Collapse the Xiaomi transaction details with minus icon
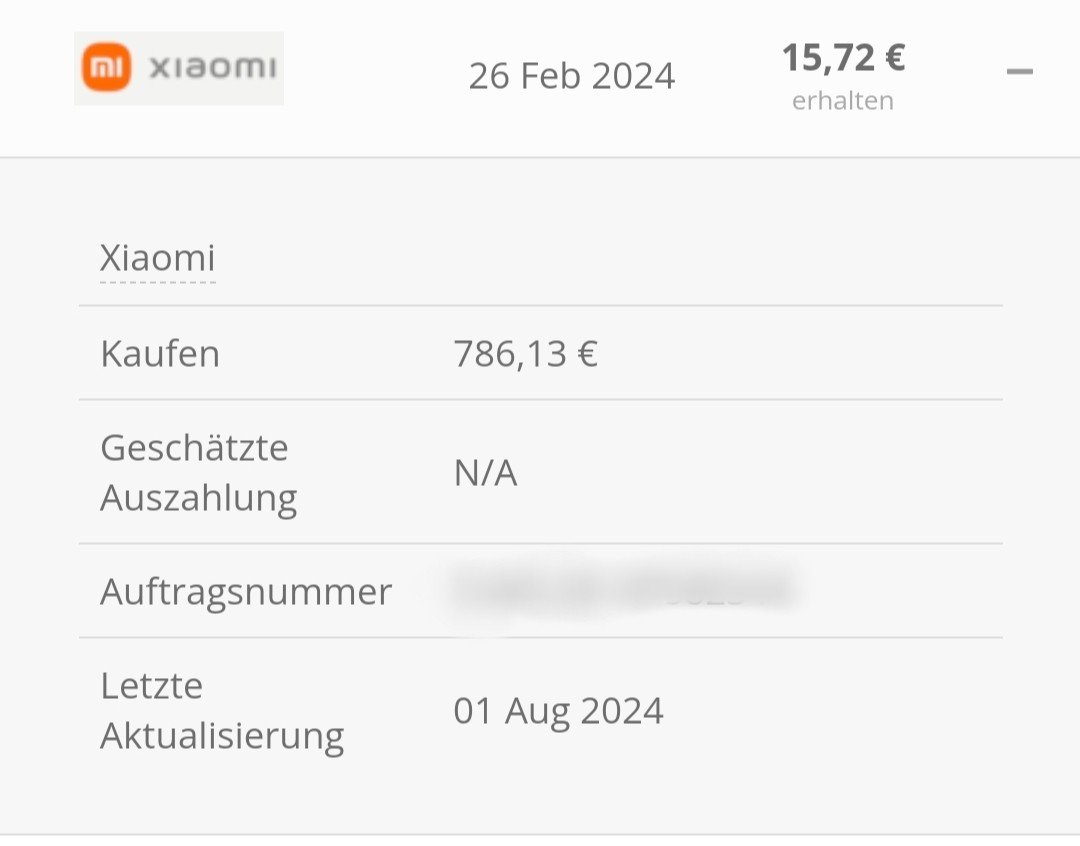This screenshot has width=1080, height=846. [1019, 72]
